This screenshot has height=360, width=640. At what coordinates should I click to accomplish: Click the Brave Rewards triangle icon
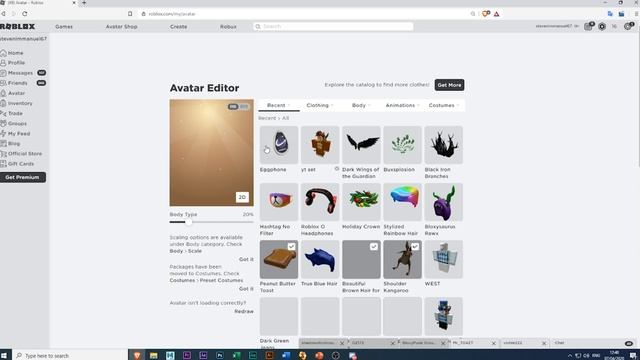[497, 14]
